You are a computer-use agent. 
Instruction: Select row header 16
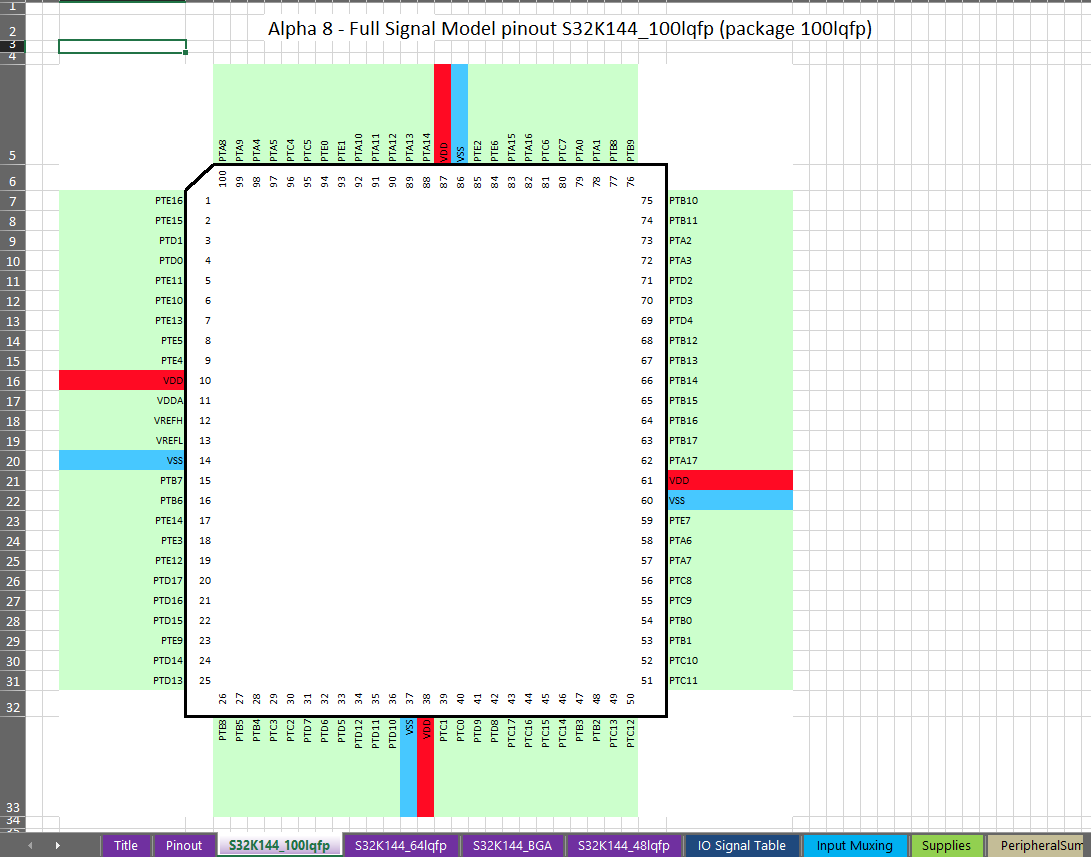click(12, 380)
